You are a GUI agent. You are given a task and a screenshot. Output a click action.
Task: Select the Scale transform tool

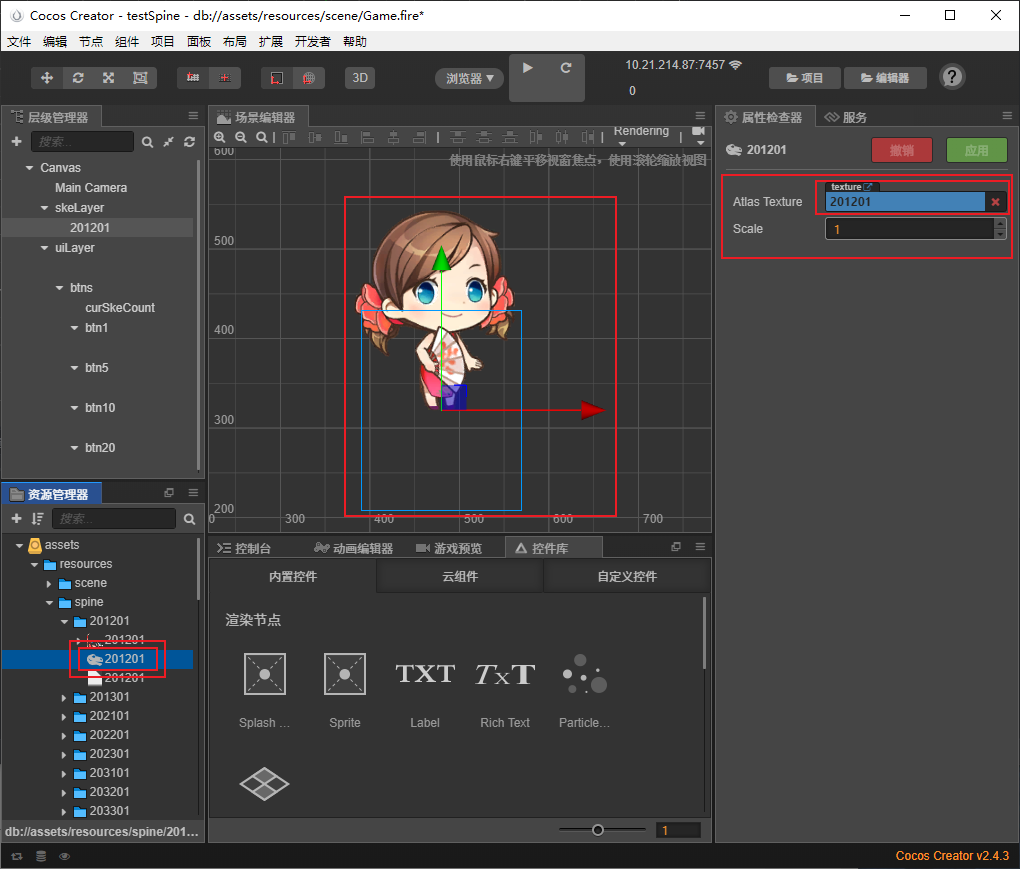pos(109,78)
